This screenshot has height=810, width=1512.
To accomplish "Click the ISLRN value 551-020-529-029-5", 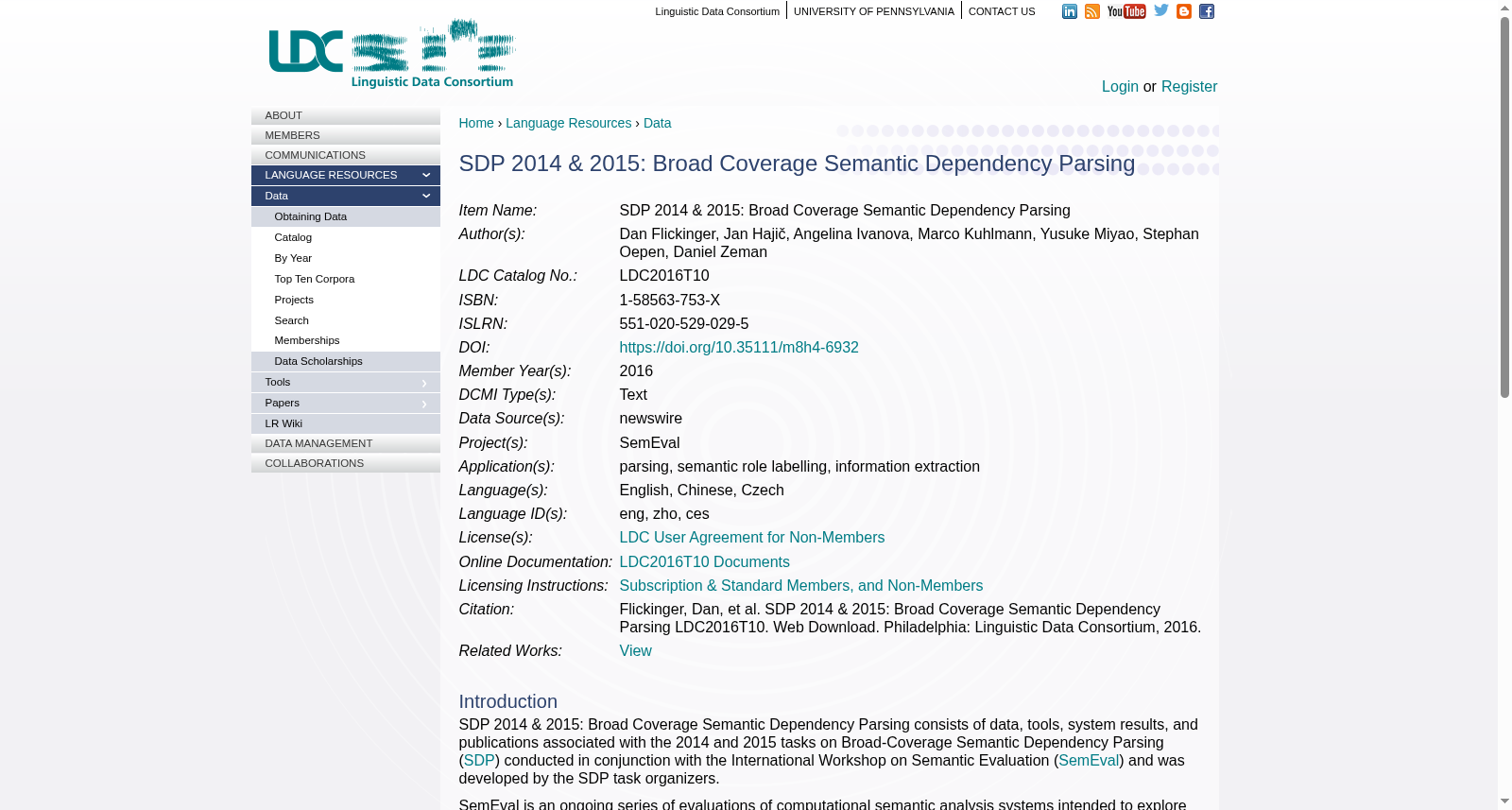I will point(684,324).
